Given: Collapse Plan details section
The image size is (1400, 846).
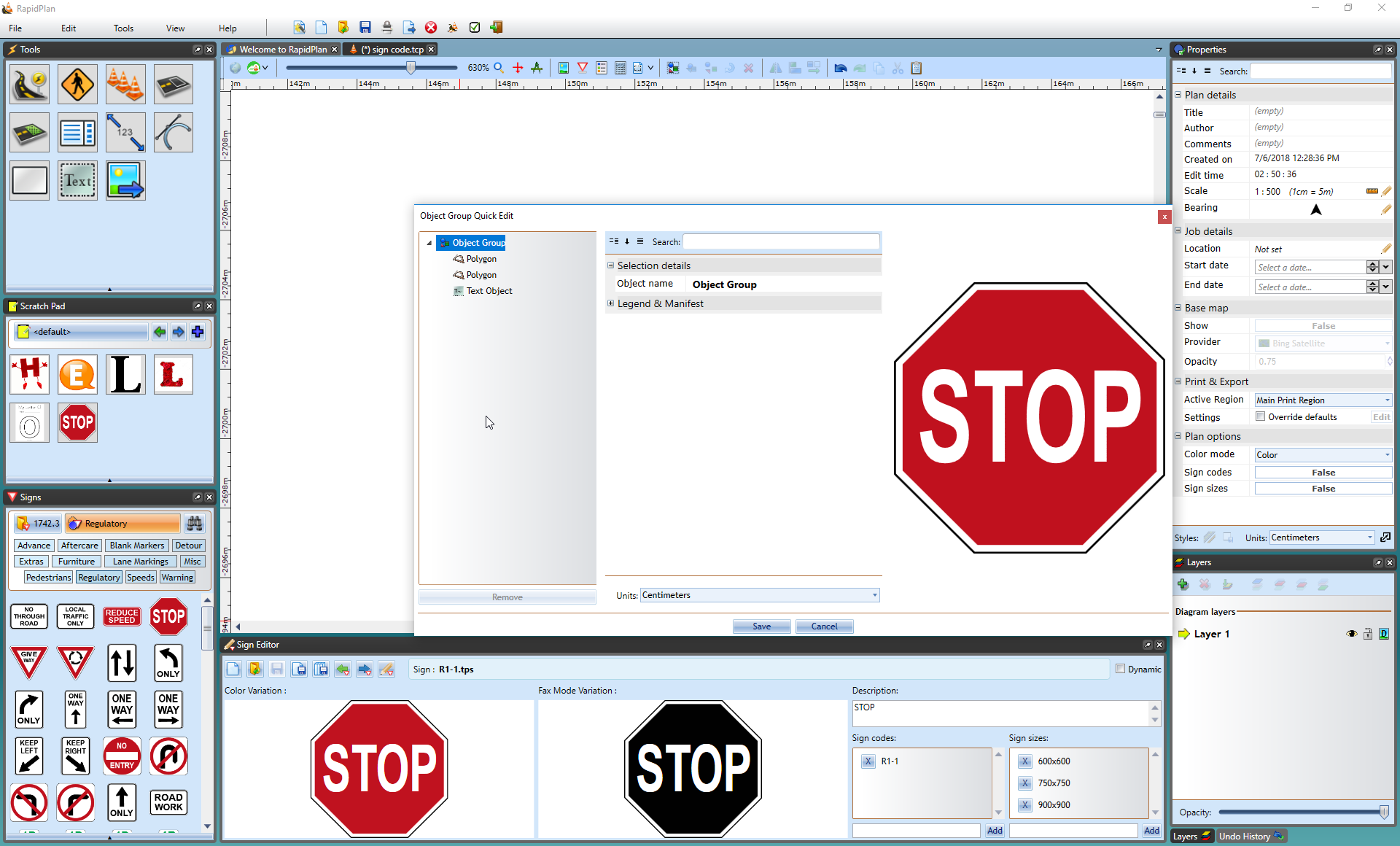Looking at the screenshot, I should (x=1178, y=95).
